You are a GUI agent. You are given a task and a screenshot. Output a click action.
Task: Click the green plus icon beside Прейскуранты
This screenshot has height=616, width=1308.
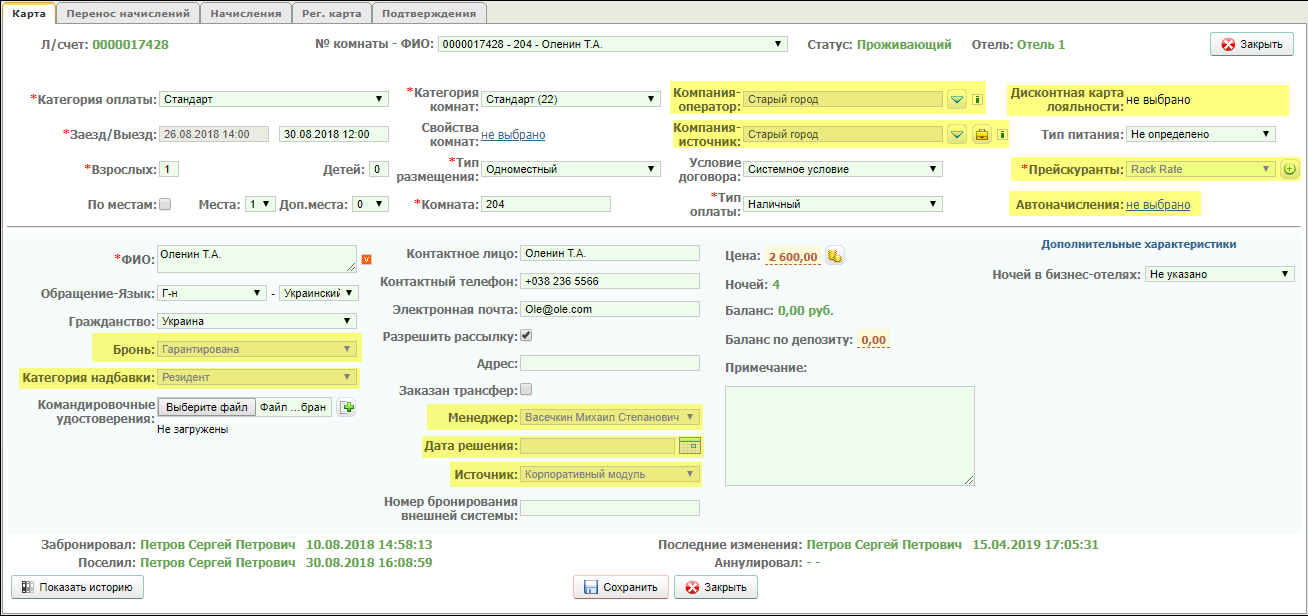pos(1290,169)
